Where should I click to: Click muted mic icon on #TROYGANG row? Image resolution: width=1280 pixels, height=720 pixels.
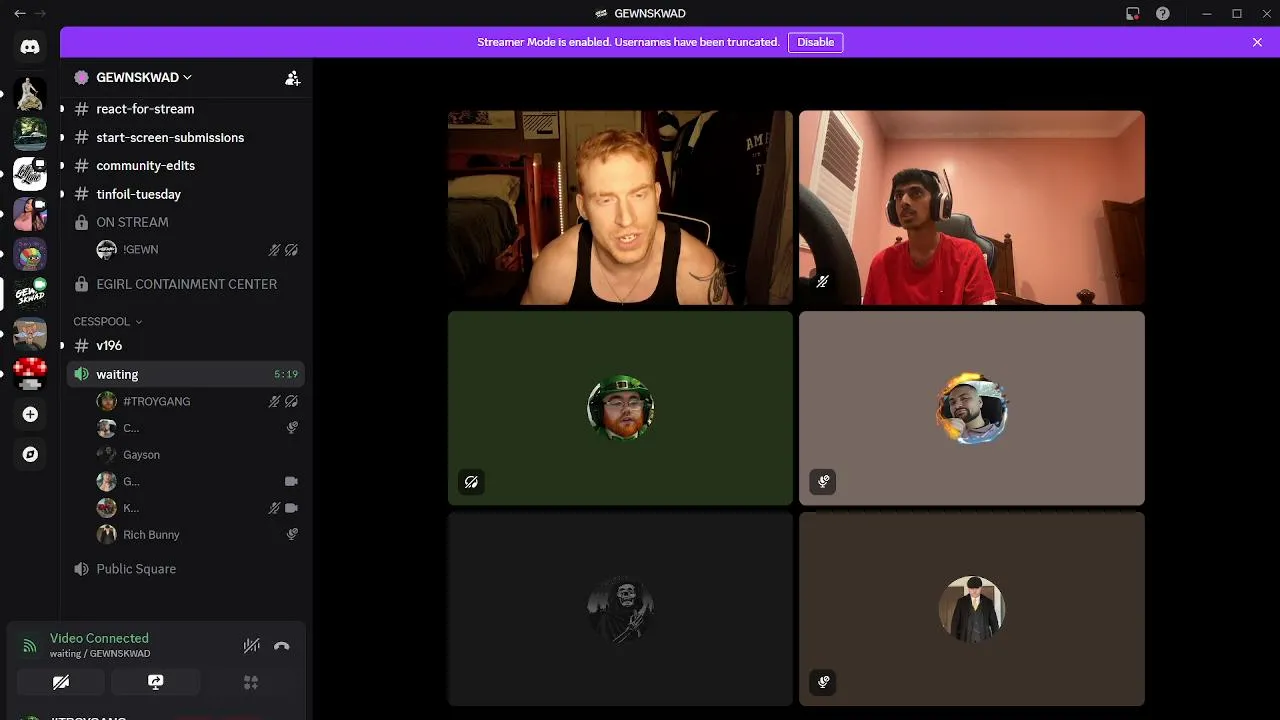pos(274,401)
